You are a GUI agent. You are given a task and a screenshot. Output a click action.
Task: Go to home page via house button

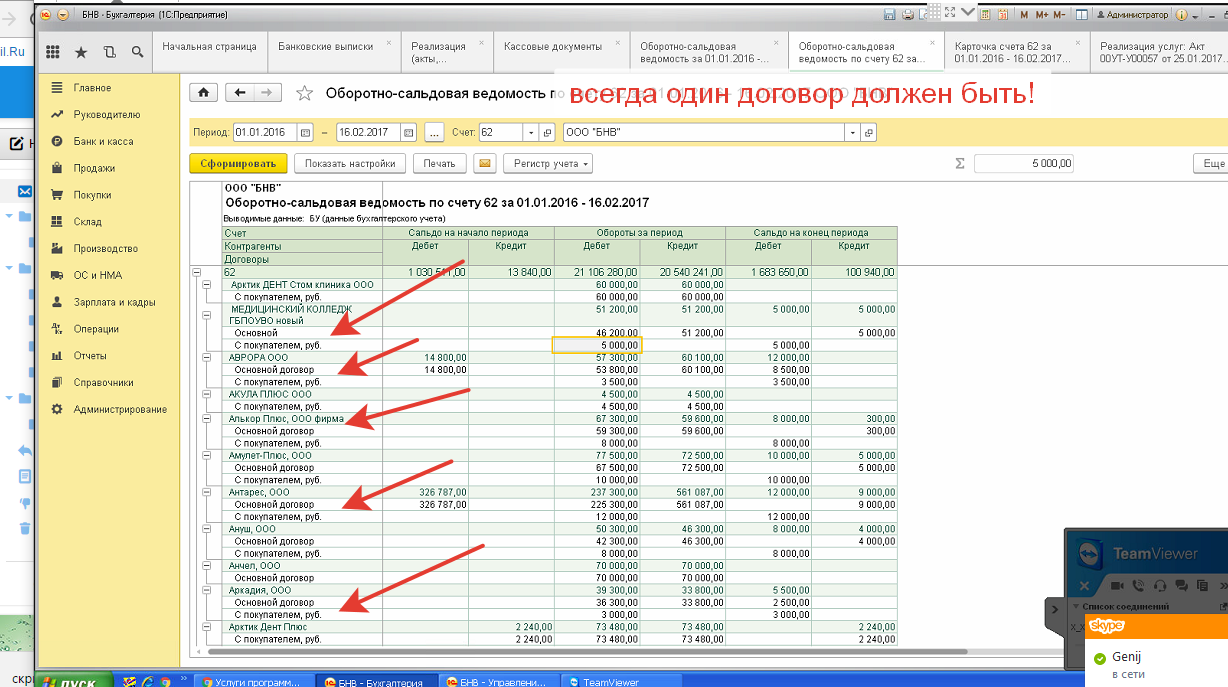pyautogui.click(x=204, y=93)
